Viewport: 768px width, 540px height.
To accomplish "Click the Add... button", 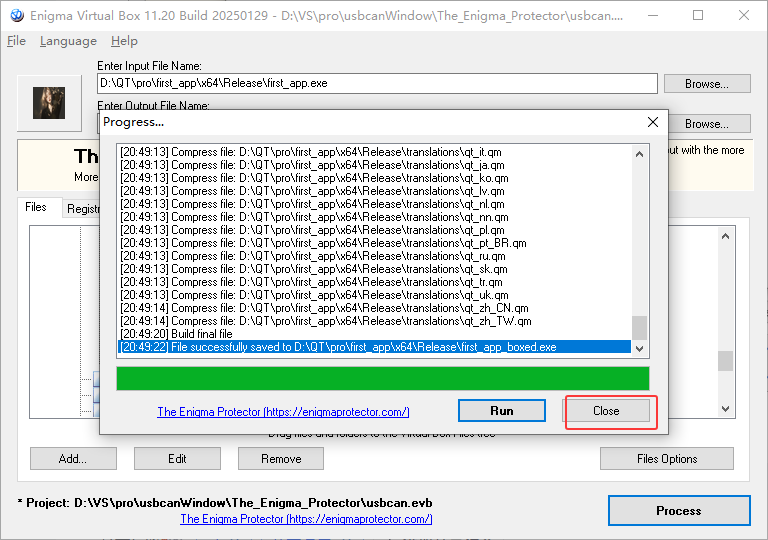I will [73, 459].
